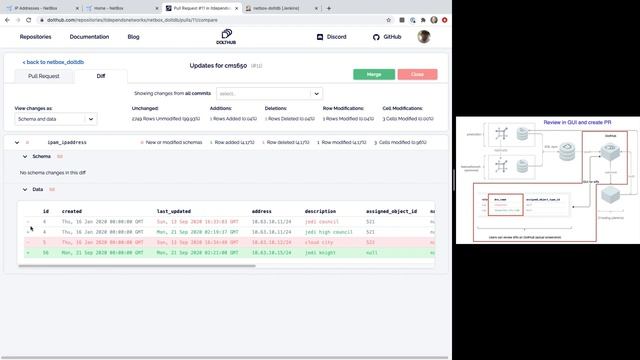Click the id column header
This screenshot has width=640, height=360.
46,211
